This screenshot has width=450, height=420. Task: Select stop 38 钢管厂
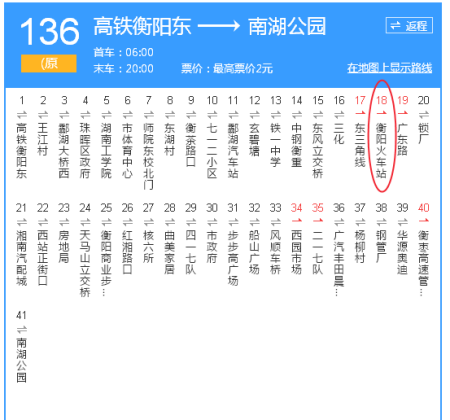381,247
